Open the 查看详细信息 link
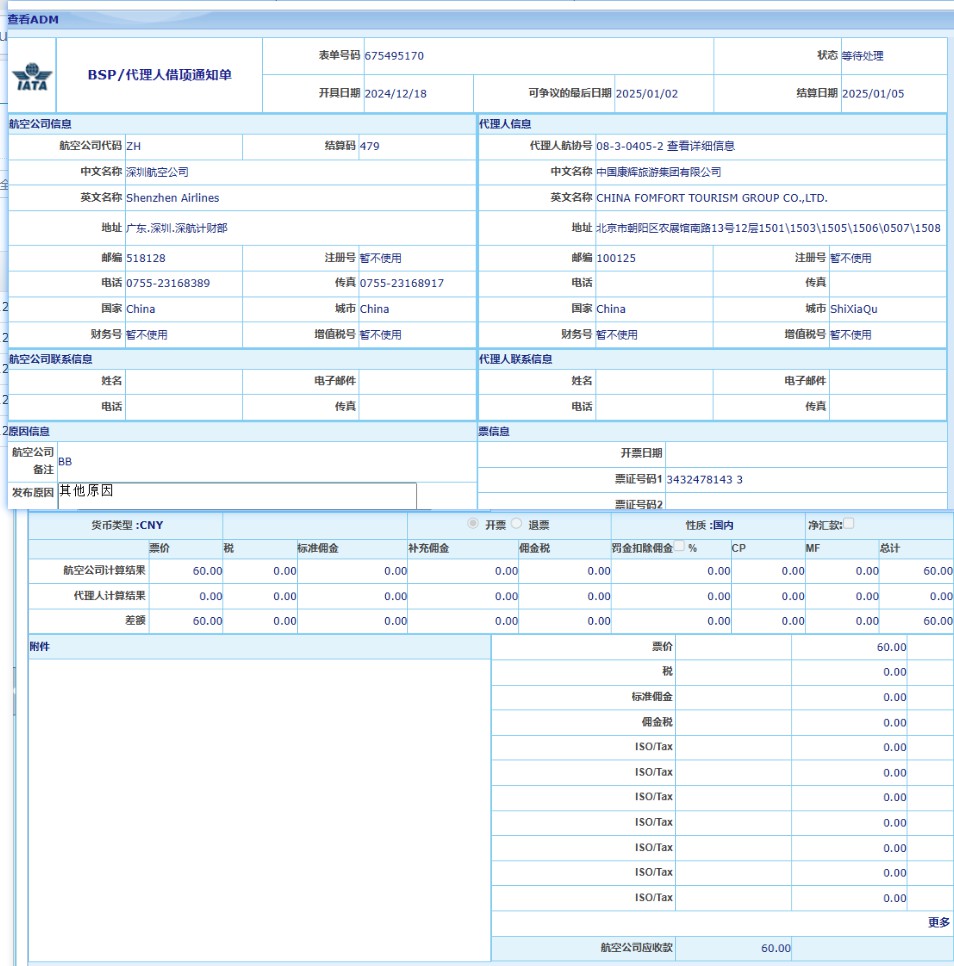The width and height of the screenshot is (954, 966). click(x=700, y=146)
